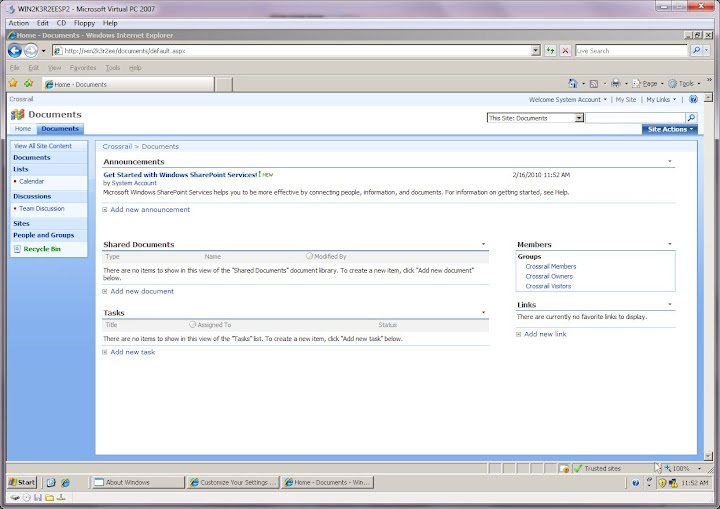720x509 pixels.
Task: Click the page vertical scrollbar down arrow
Action: [708, 456]
